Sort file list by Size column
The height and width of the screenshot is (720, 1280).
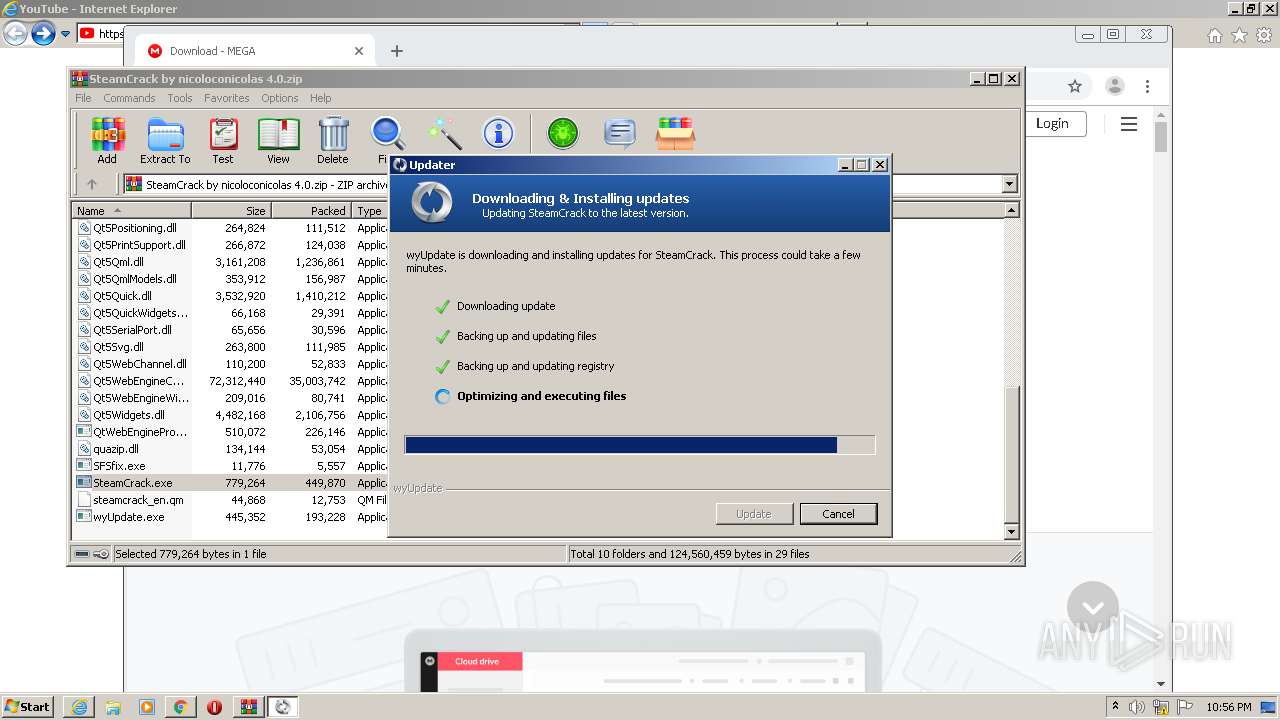pyautogui.click(x=231, y=211)
